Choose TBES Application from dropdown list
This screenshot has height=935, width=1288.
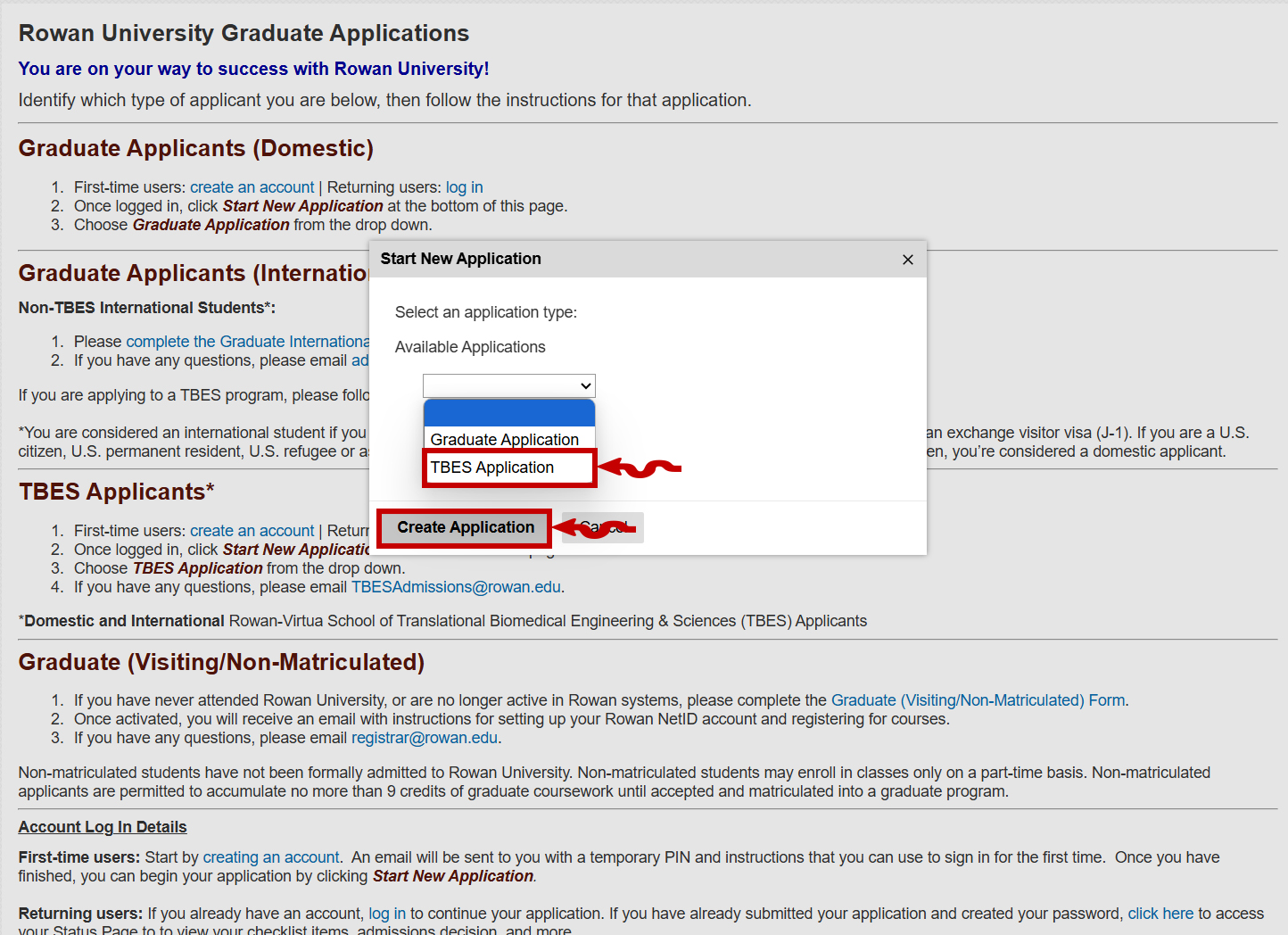[x=509, y=467]
